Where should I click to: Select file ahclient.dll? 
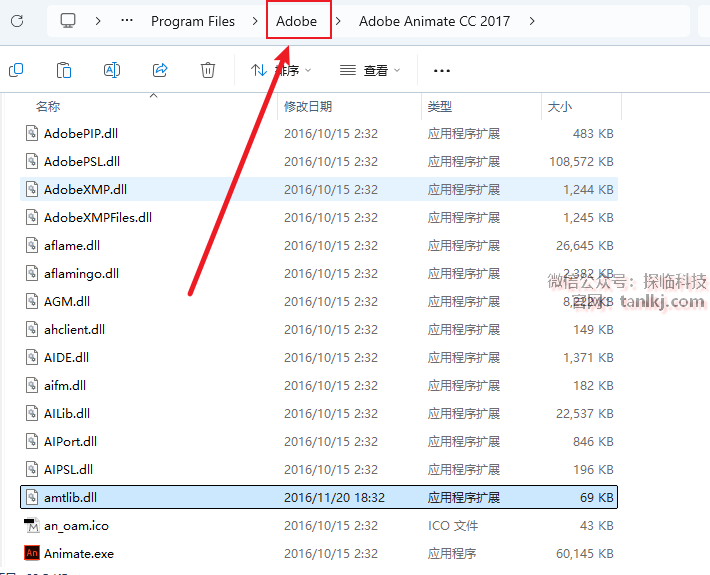point(319,330)
